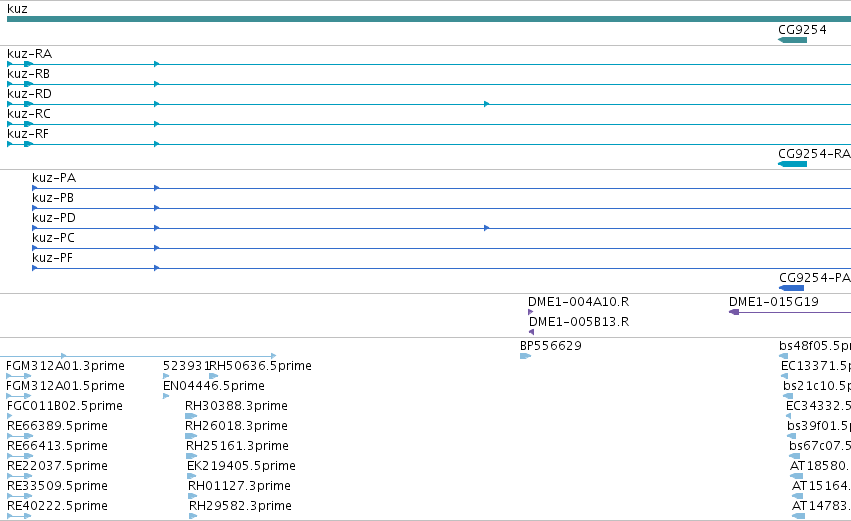Click the RH30388.3prime EST label
The height and width of the screenshot is (521, 851).
click(236, 406)
